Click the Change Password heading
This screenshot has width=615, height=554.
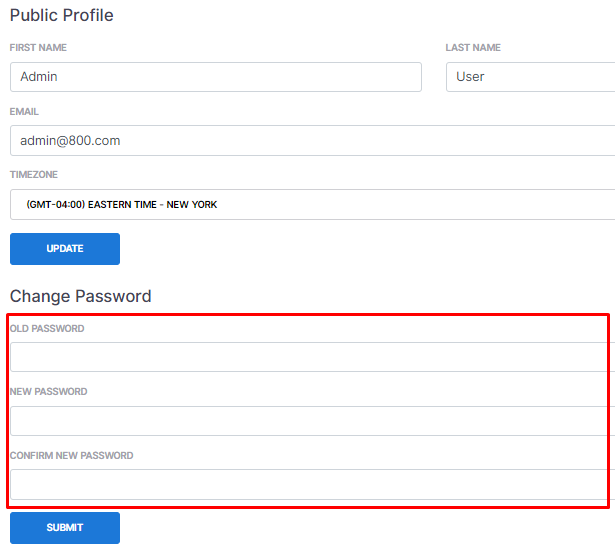pyautogui.click(x=81, y=296)
